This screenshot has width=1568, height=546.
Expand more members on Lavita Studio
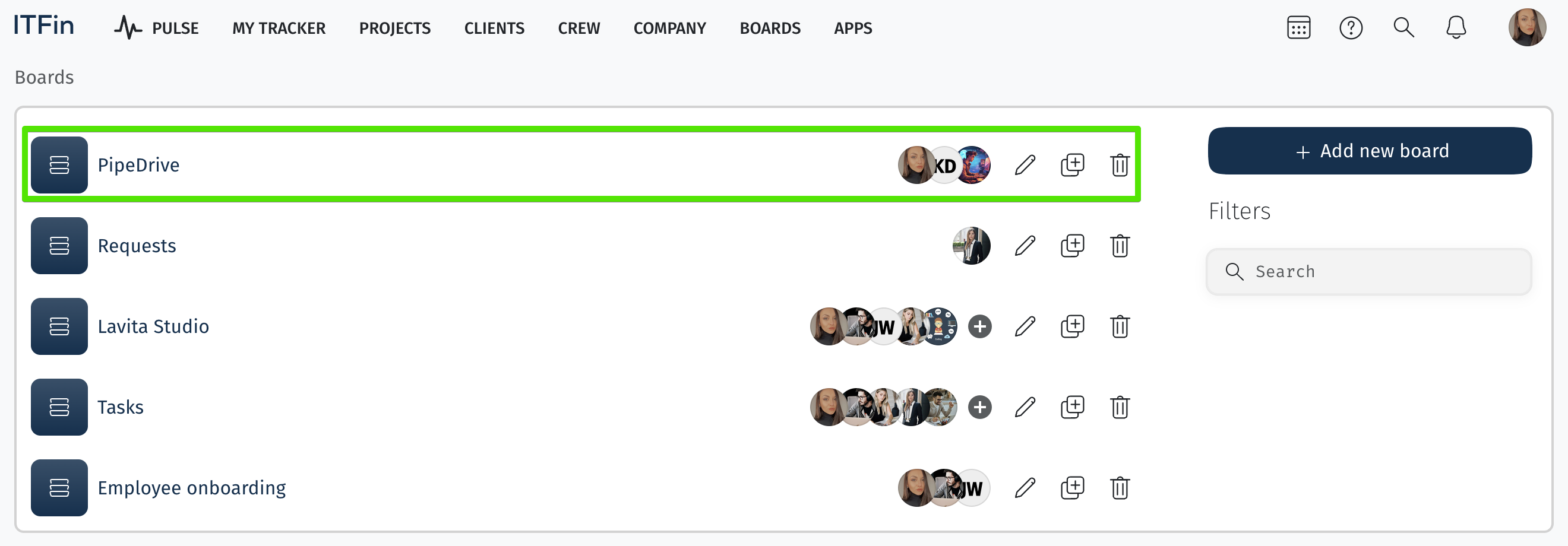979,326
